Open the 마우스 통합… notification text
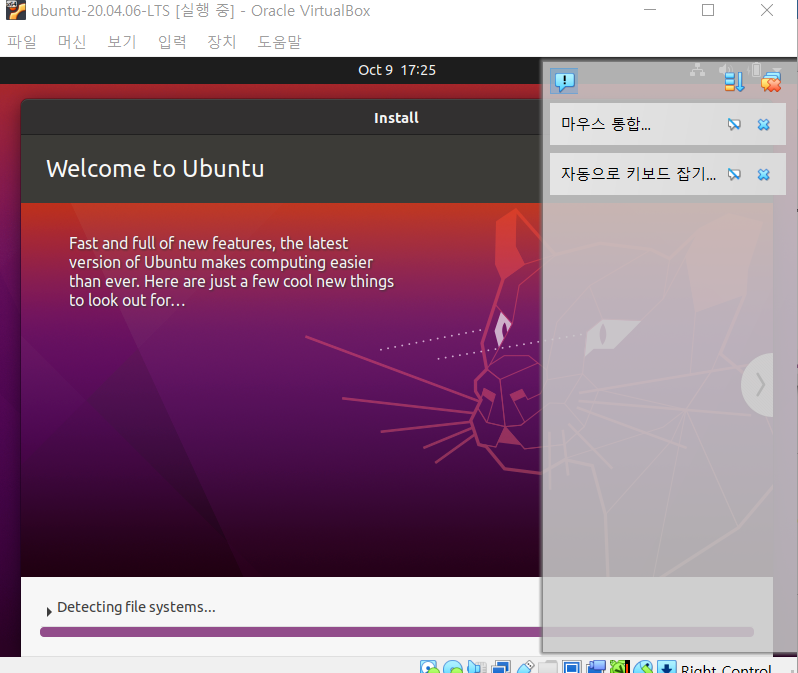The image size is (798, 673). pos(606,124)
